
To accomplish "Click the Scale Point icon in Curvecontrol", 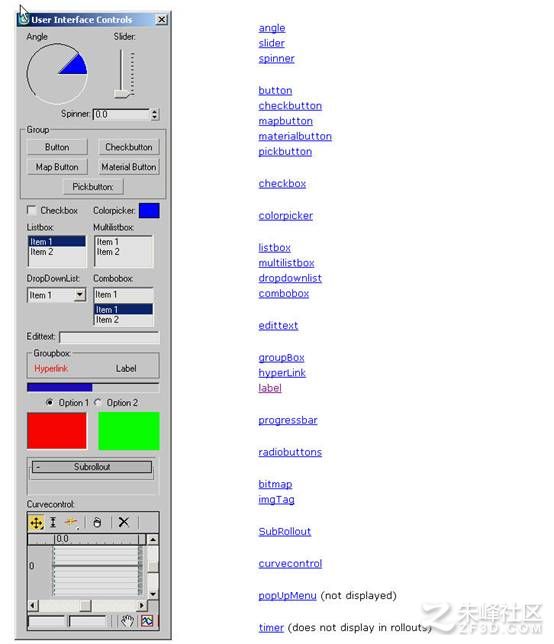I will point(53,522).
